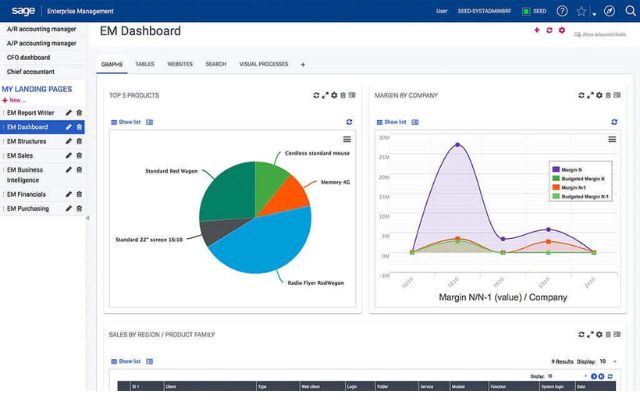Toggle Budgeted Margin N legend series
This screenshot has height=400, width=640.
coord(579,178)
